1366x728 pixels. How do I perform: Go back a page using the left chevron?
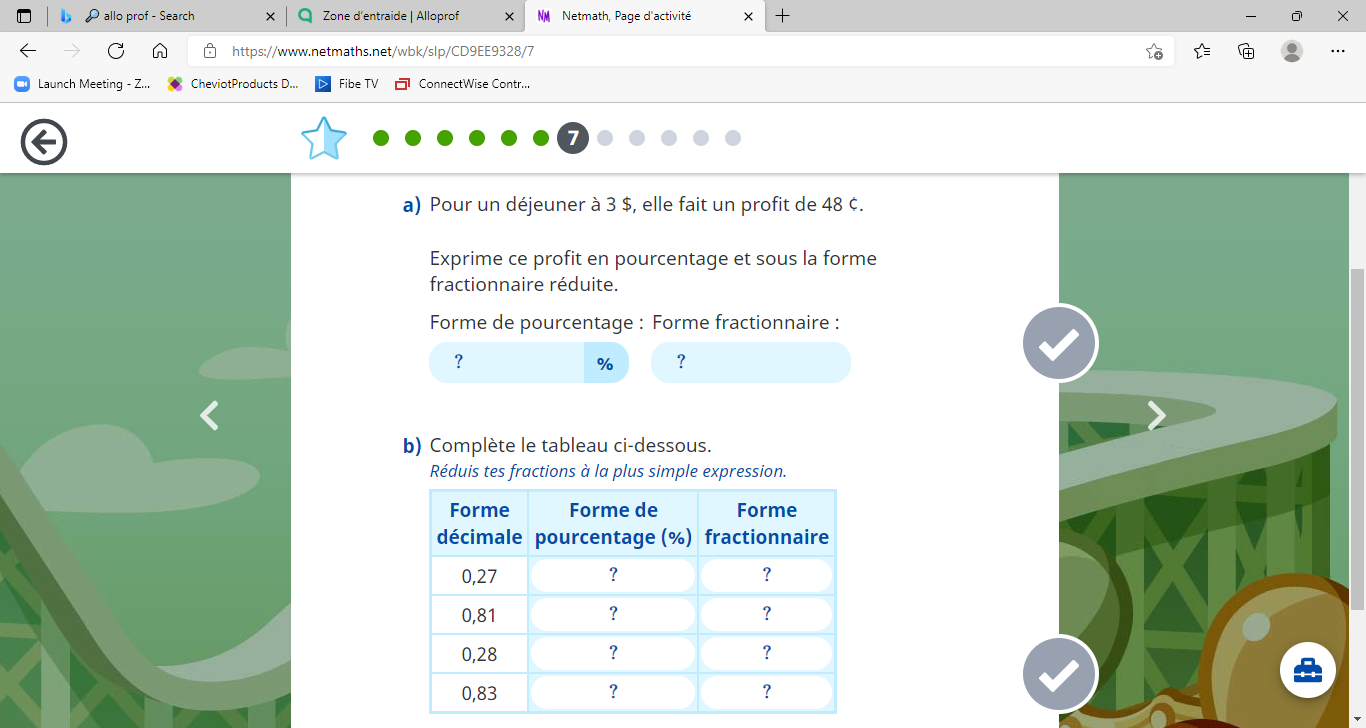click(x=210, y=415)
